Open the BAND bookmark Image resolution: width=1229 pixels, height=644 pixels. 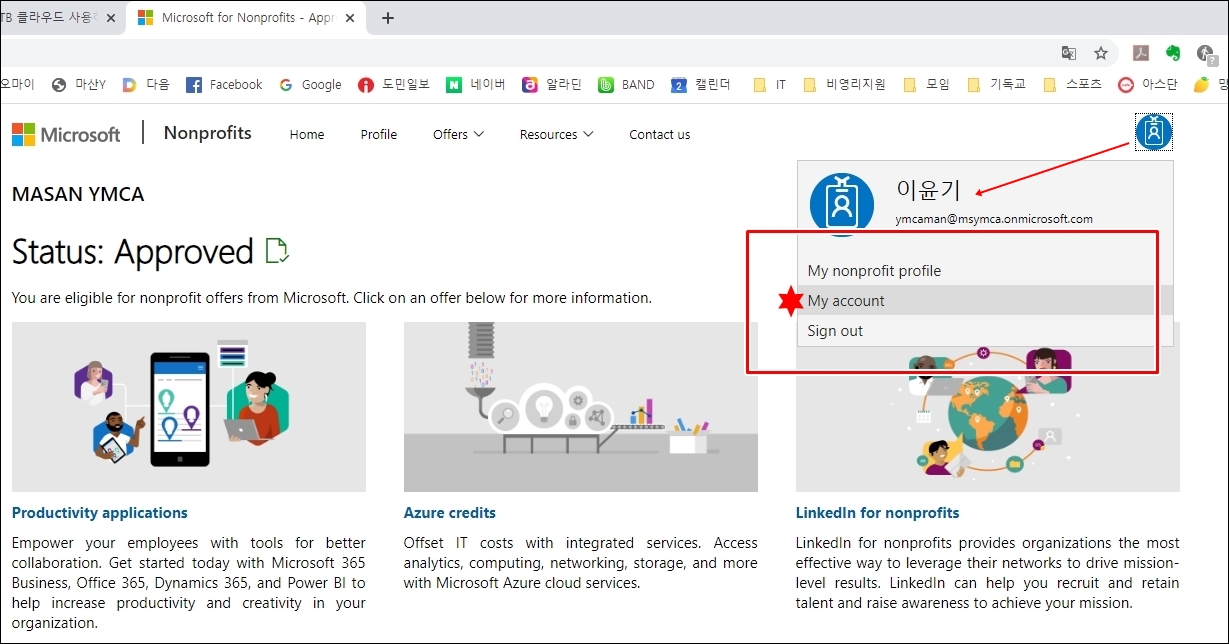click(626, 85)
